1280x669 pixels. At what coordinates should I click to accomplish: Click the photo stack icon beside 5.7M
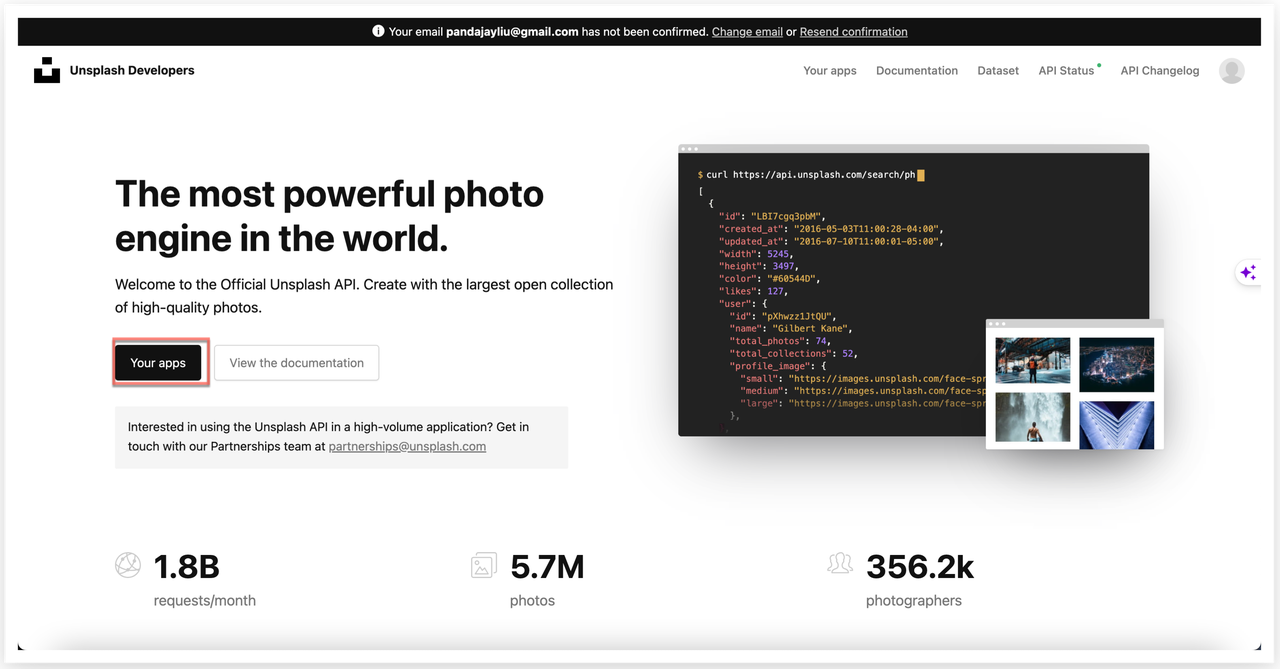484,566
